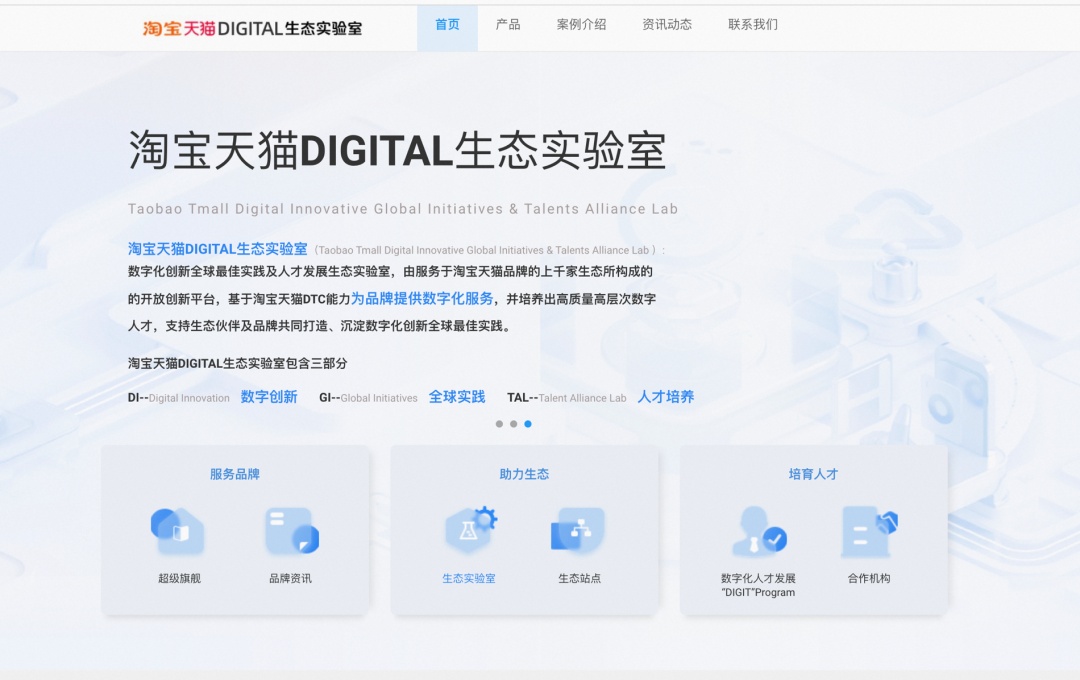Go to 案例介绍 in the navigation

(581, 25)
